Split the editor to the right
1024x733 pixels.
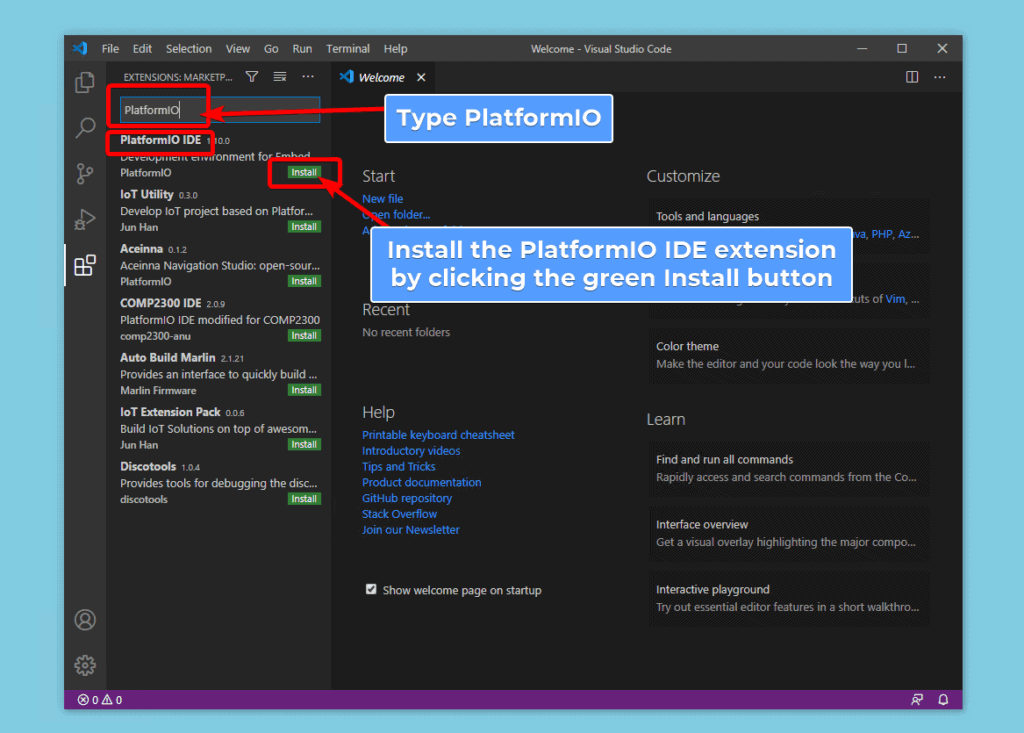coord(912,77)
